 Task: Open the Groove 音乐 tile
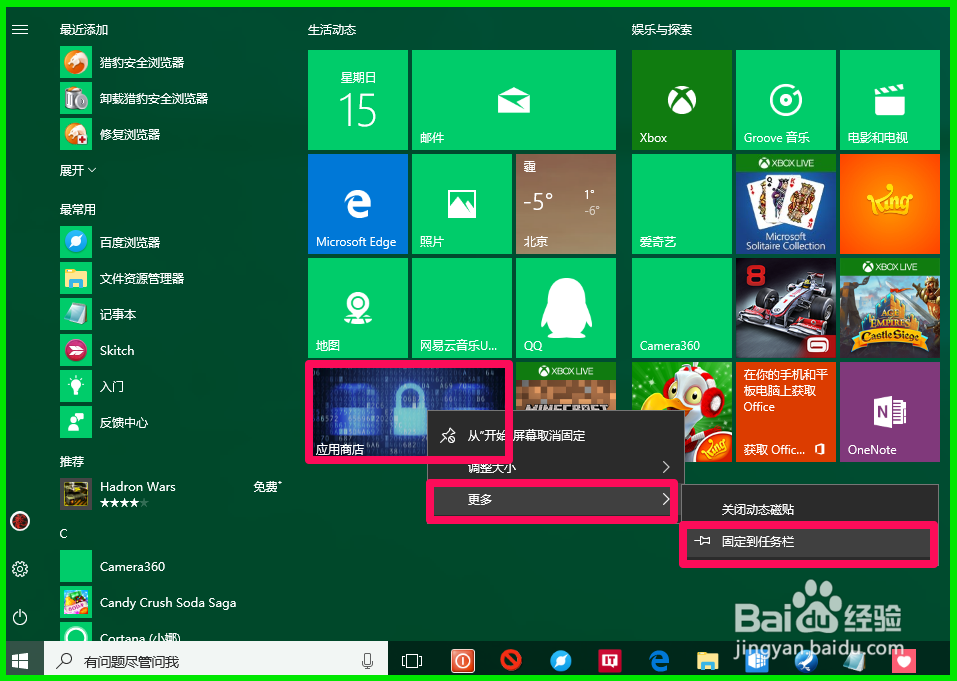(x=785, y=100)
